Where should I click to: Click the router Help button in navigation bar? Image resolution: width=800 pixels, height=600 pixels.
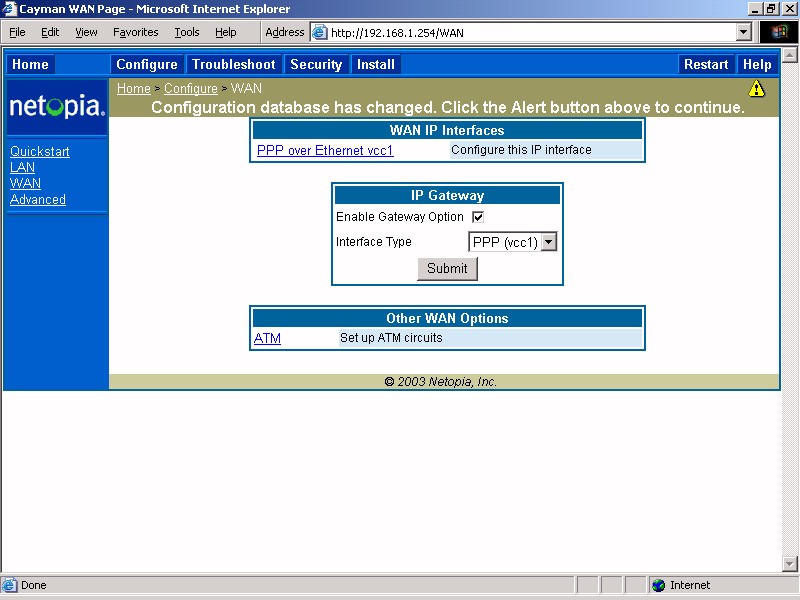tap(757, 64)
